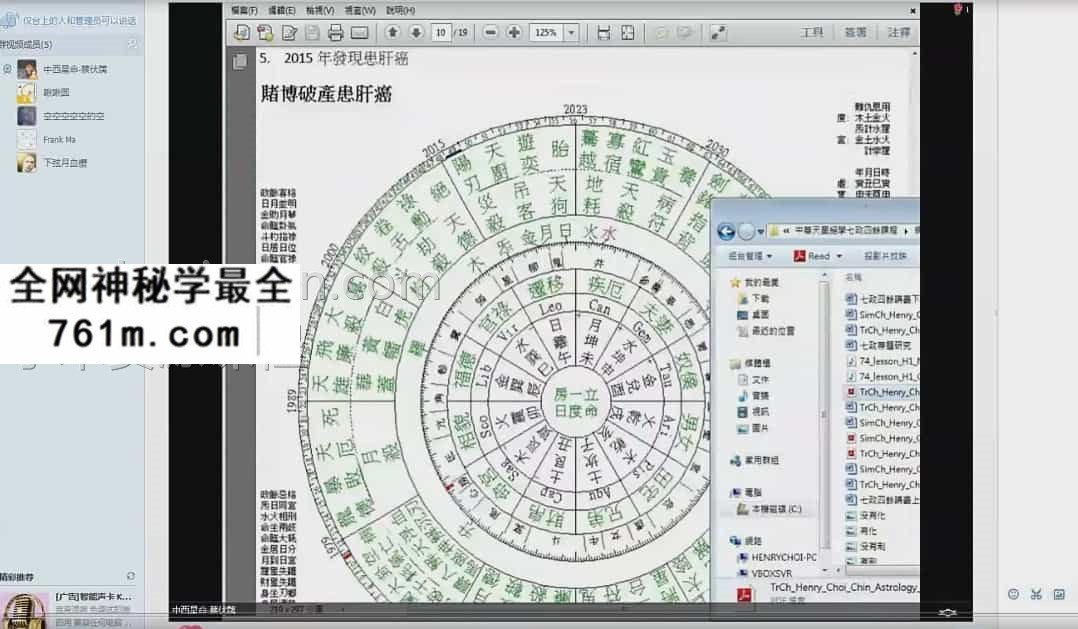Go to previous page with up arrow

click(393, 32)
